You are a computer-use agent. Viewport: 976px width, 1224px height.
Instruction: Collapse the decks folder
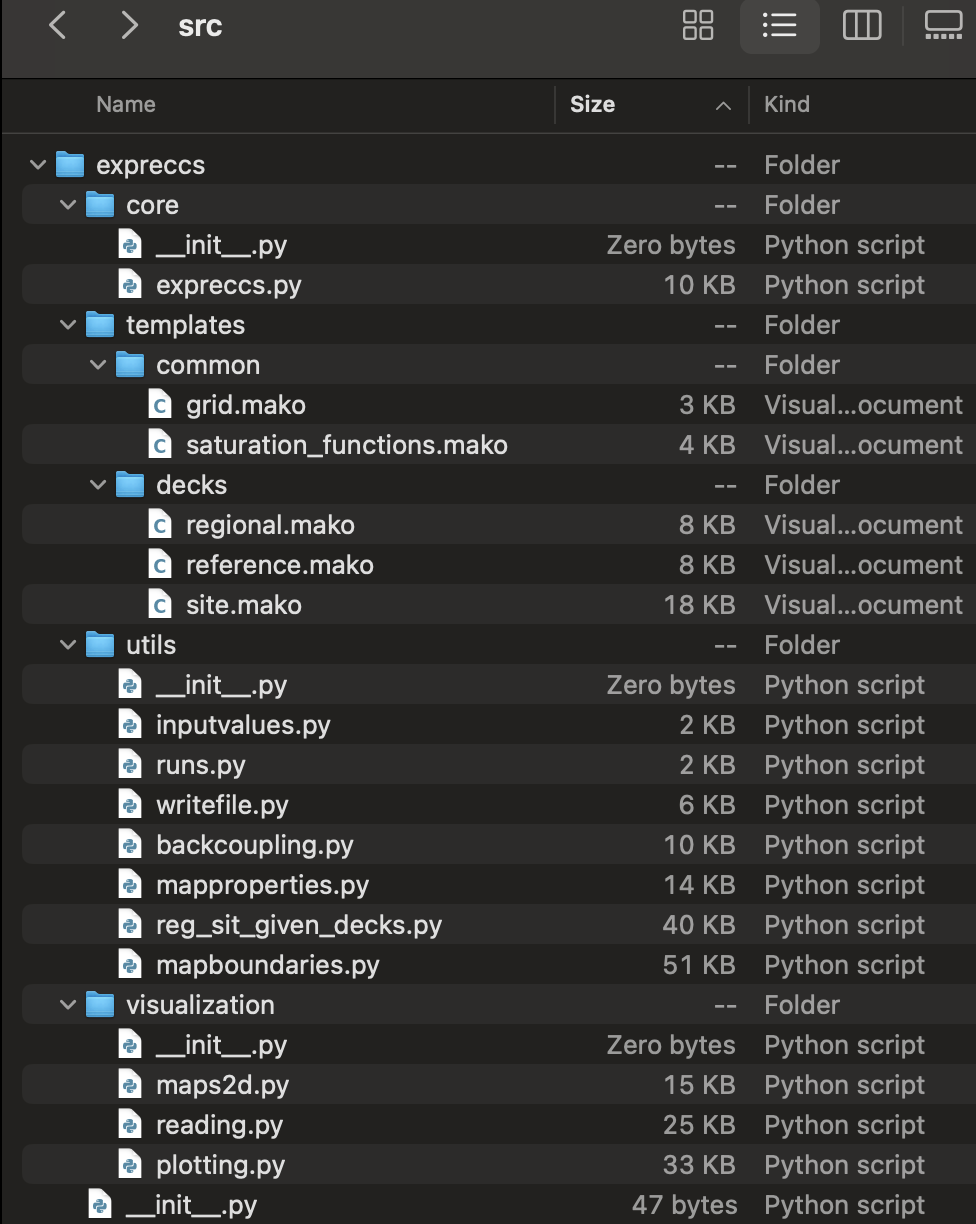click(x=98, y=485)
